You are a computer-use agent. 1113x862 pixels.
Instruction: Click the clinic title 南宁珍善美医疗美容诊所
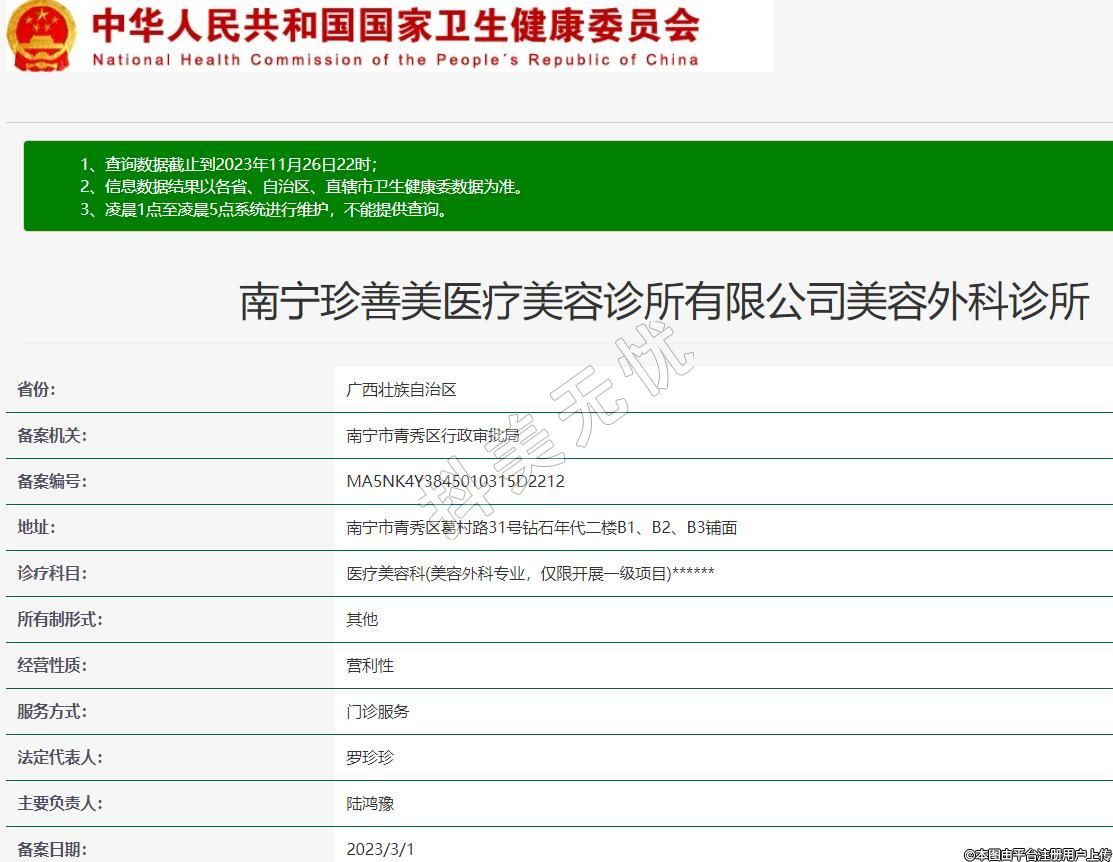[x=664, y=301]
